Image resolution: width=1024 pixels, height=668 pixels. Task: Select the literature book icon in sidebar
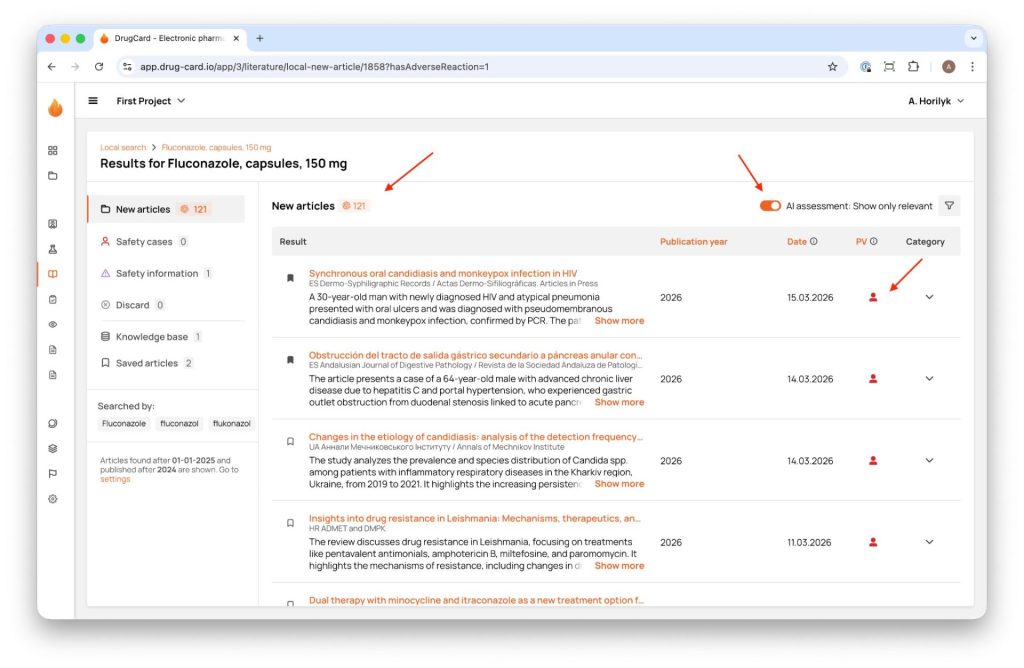tap(53, 274)
